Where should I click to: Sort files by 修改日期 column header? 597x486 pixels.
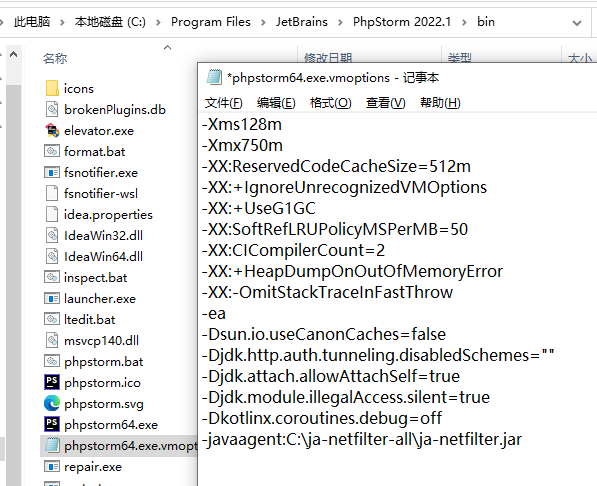click(x=328, y=58)
